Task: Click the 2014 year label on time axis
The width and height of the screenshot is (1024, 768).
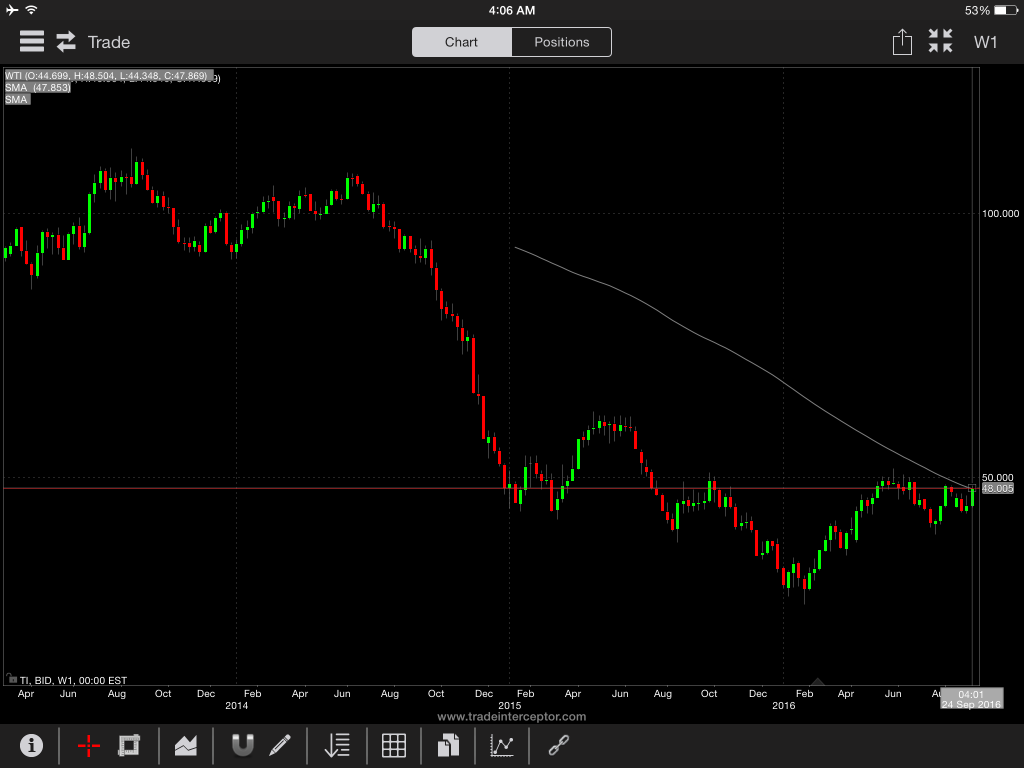Action: click(236, 705)
